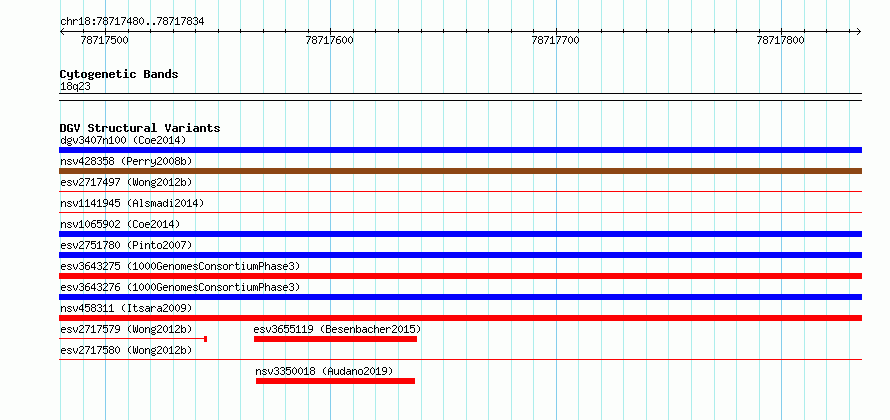Click the chr18:78717480..78717834 region label
This screenshot has height=420, width=890.
132,22
